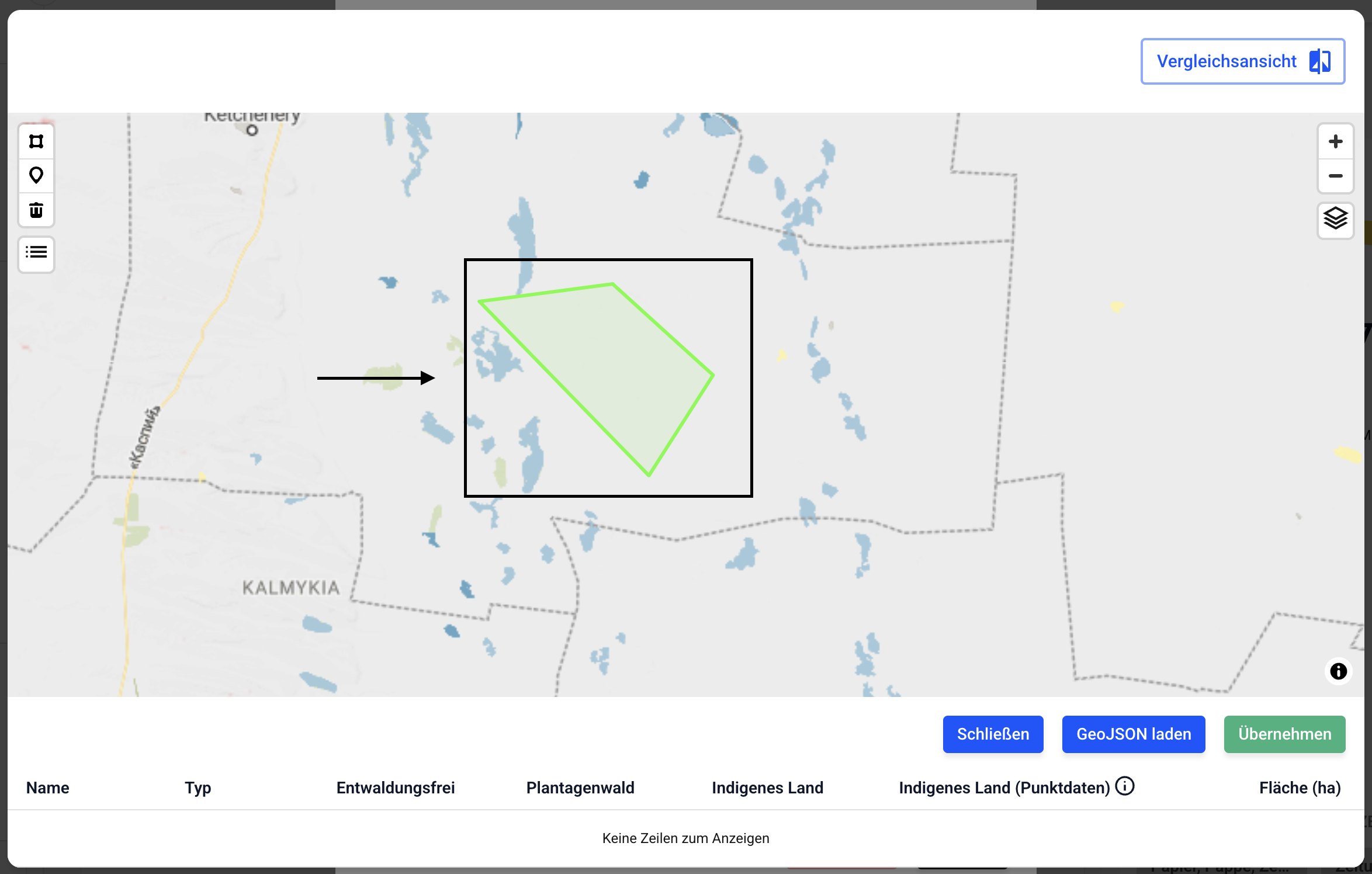The width and height of the screenshot is (1372, 874).
Task: Open the map layers switcher
Action: 1335,220
